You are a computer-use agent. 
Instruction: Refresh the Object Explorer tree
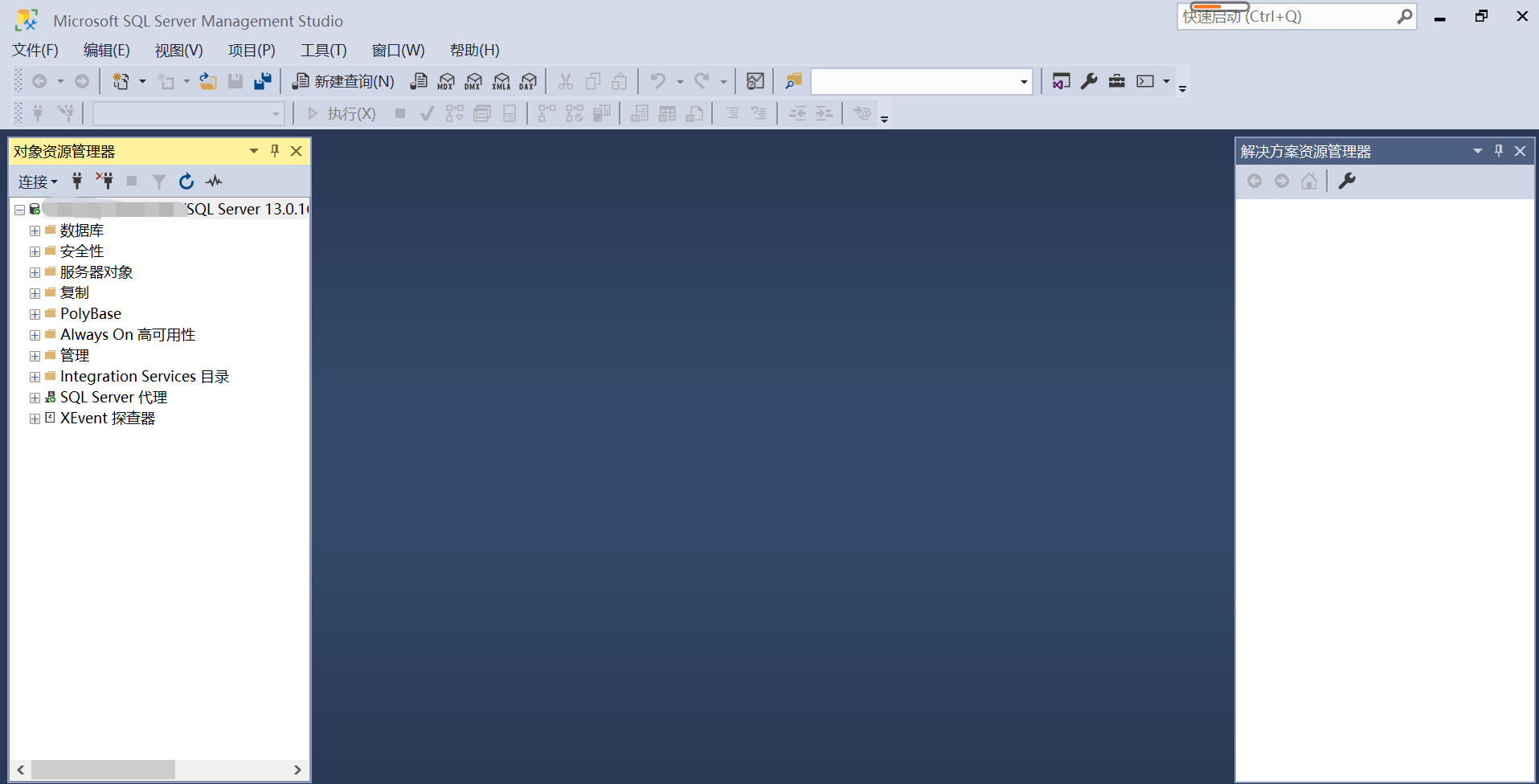tap(186, 182)
